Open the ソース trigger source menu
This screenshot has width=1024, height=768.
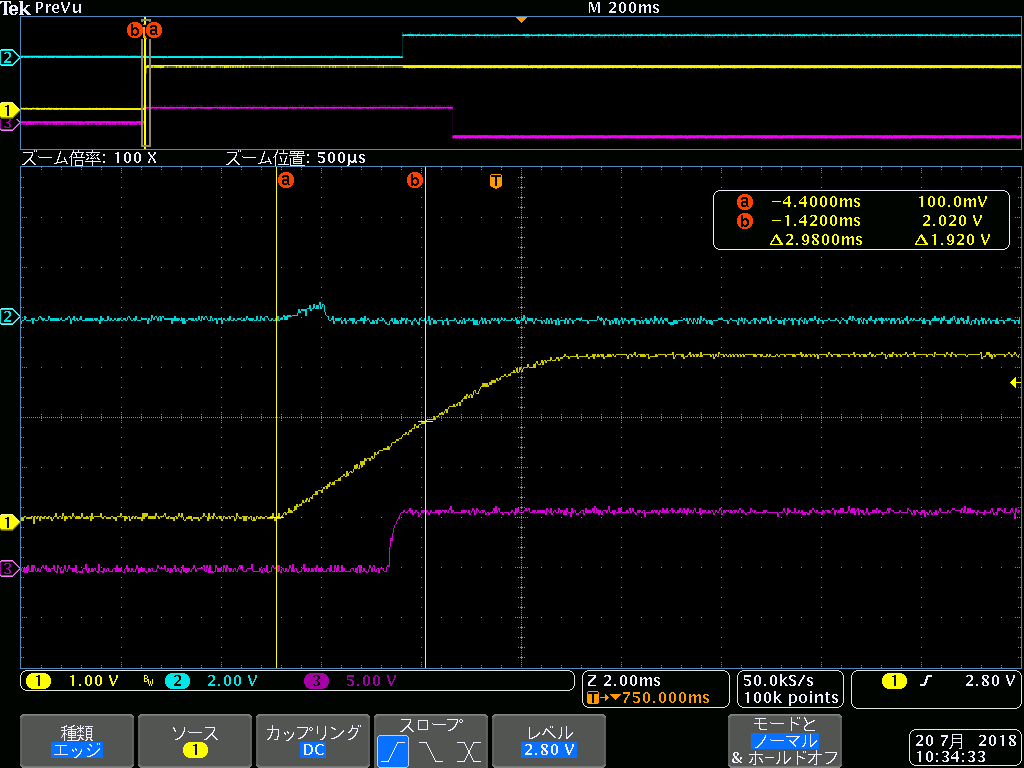click(x=195, y=741)
